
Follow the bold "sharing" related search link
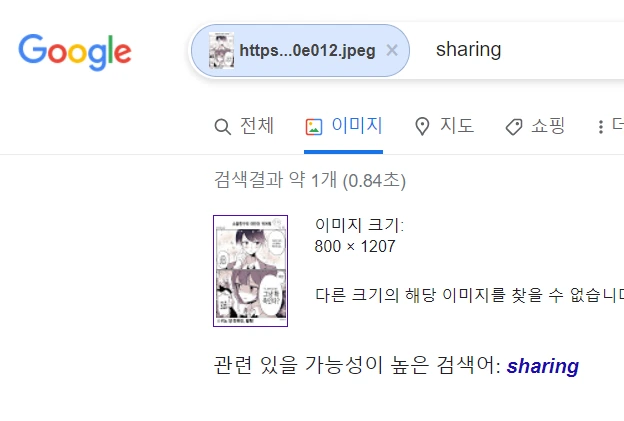coord(542,366)
